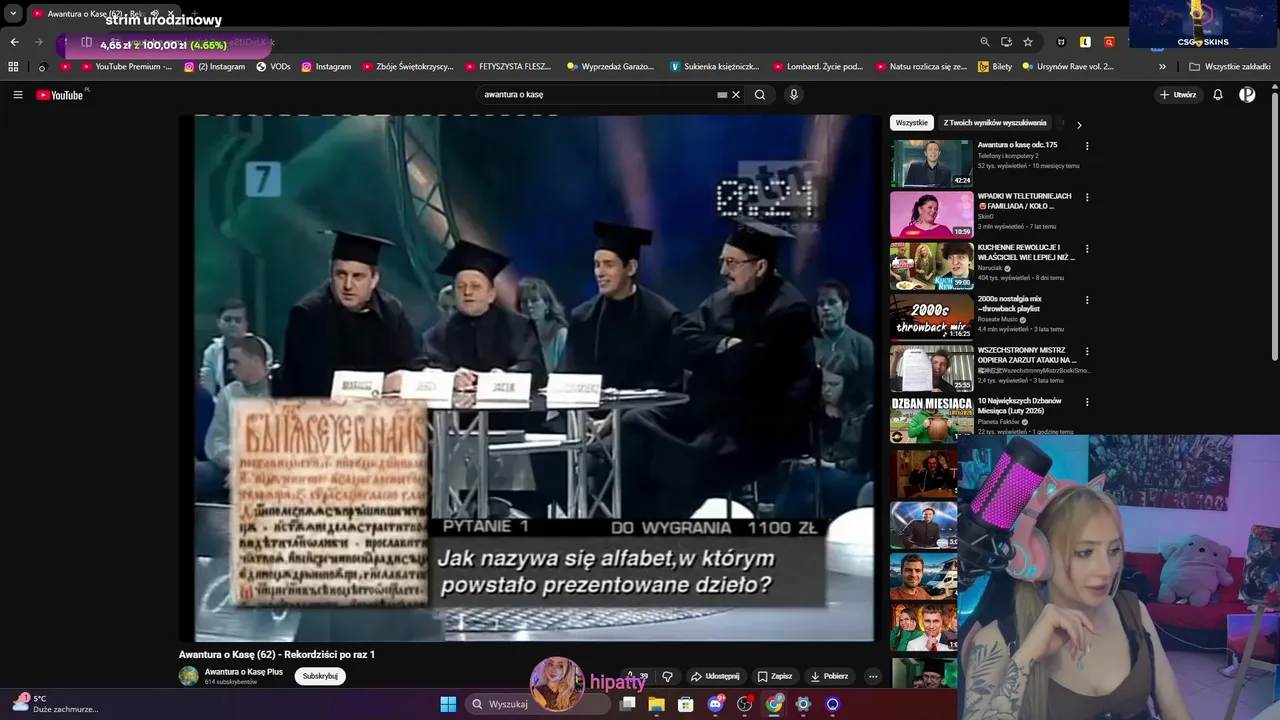The image size is (1280, 720).
Task: Open the YouTube account avatar menu
Action: click(x=1247, y=95)
